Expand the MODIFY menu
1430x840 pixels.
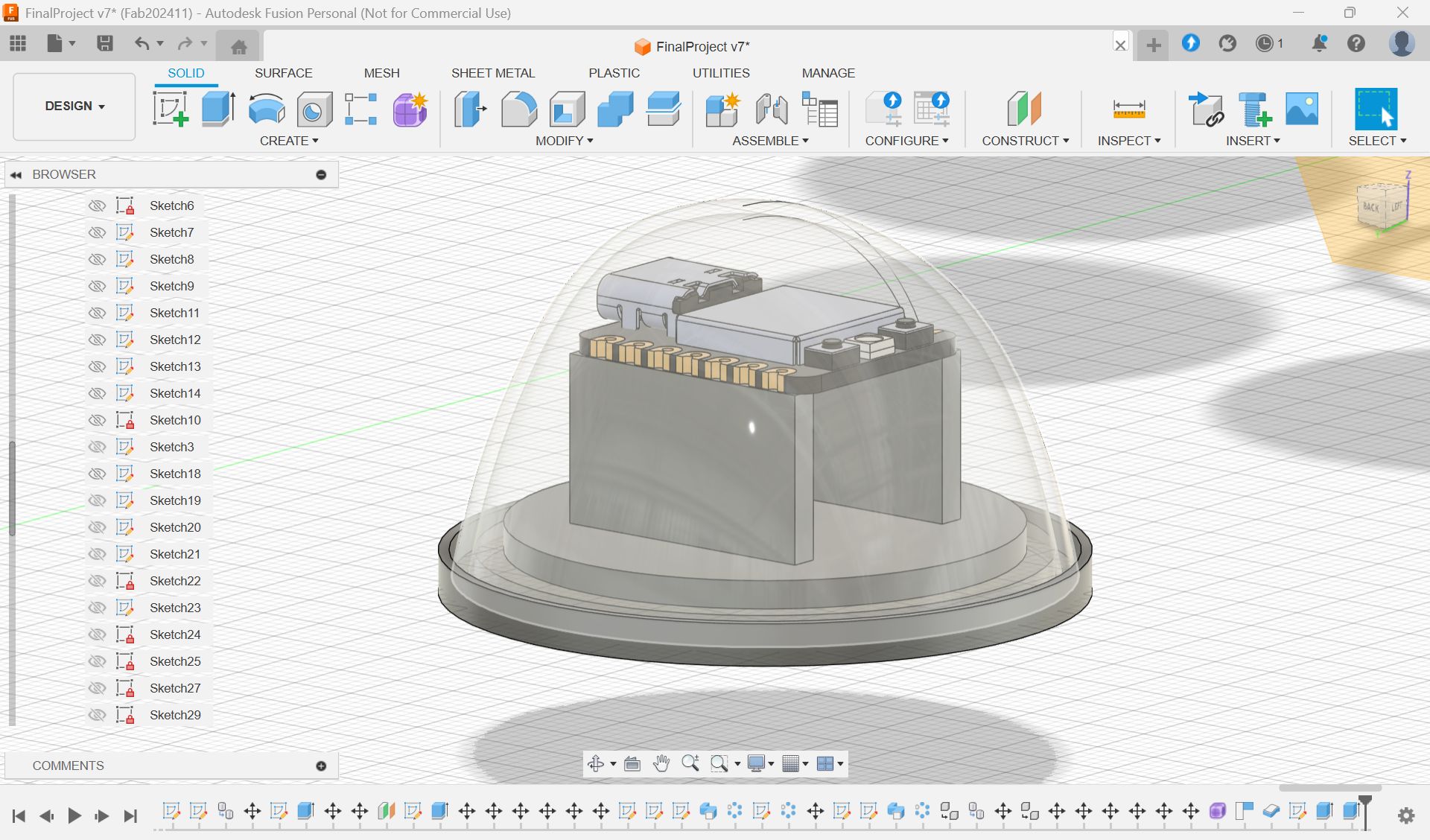[x=565, y=141]
